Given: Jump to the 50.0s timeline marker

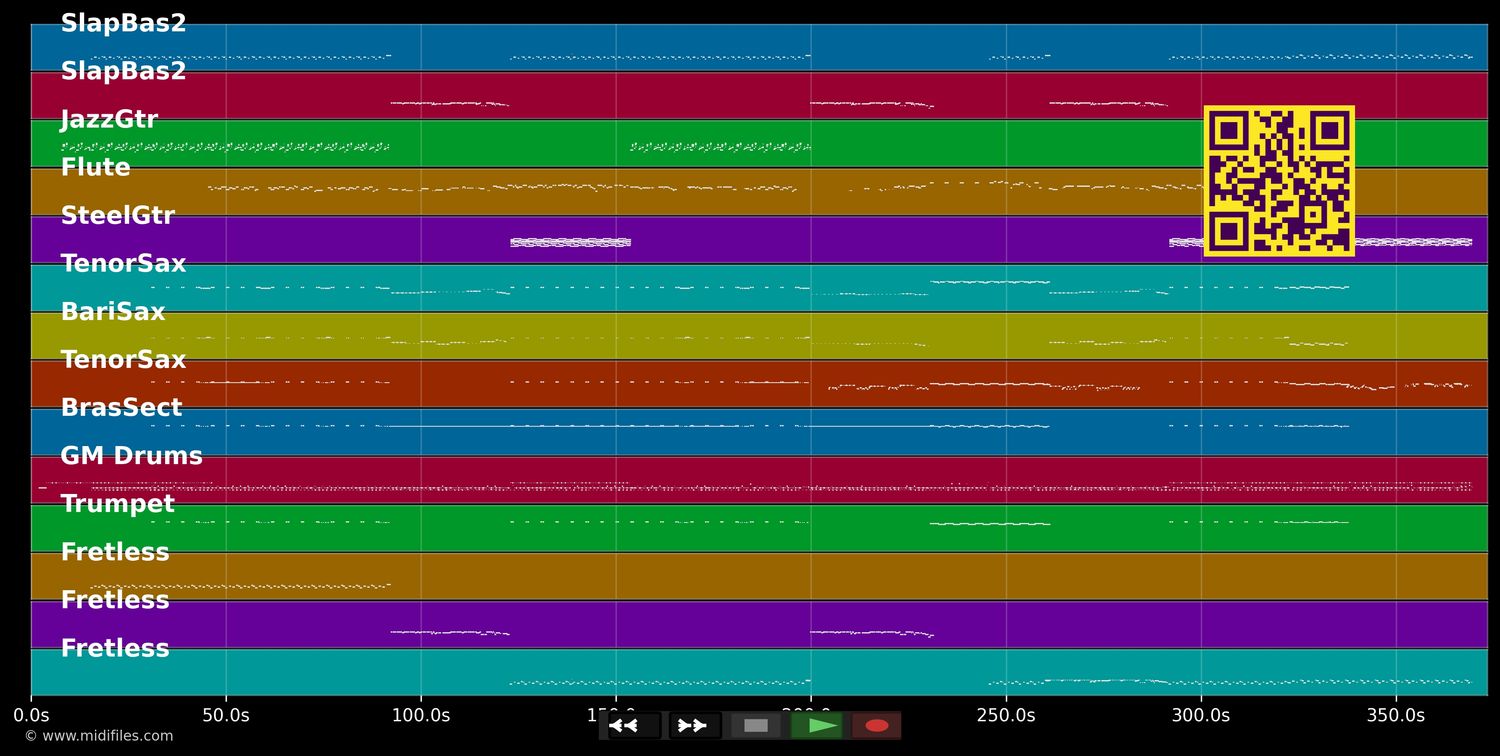Looking at the screenshot, I should coord(226,715).
